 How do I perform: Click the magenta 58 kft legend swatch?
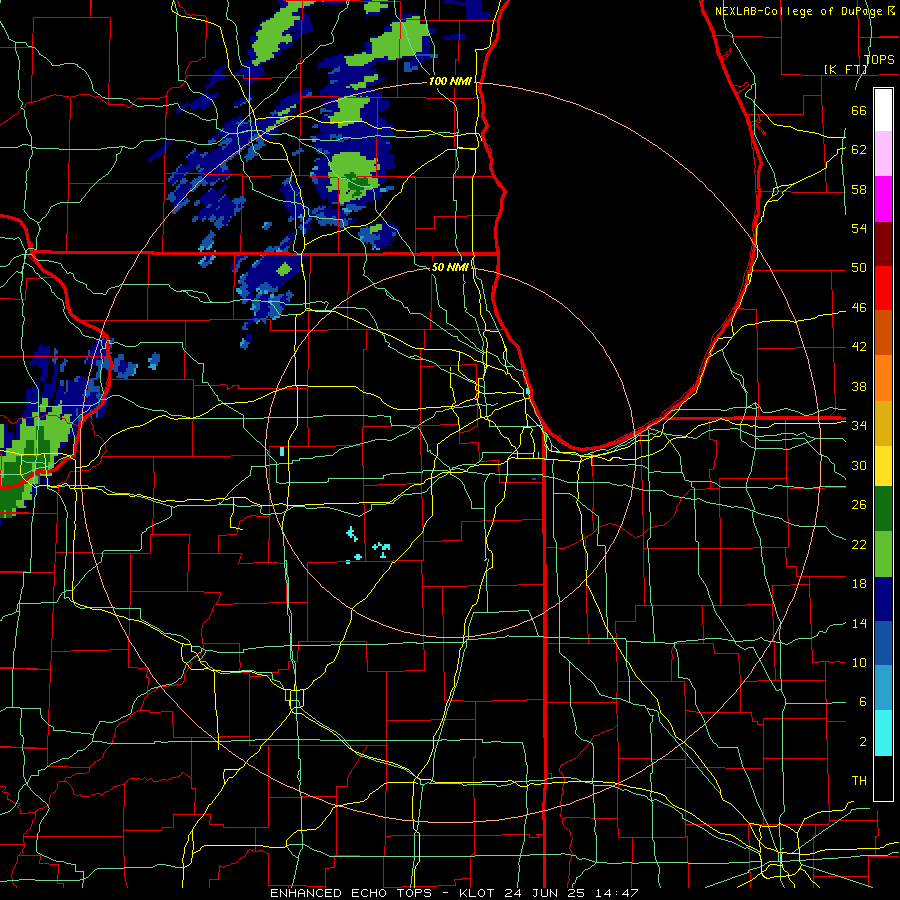[x=883, y=199]
